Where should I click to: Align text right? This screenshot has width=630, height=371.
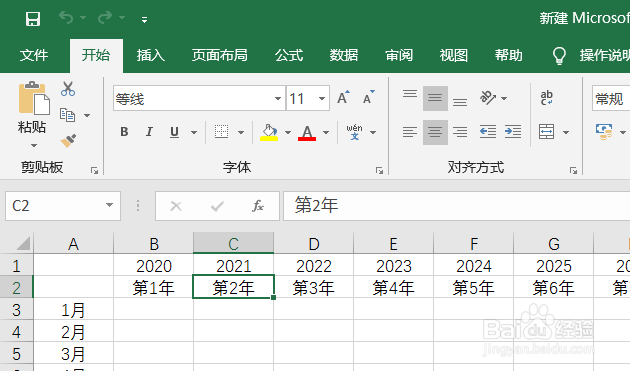(x=460, y=132)
